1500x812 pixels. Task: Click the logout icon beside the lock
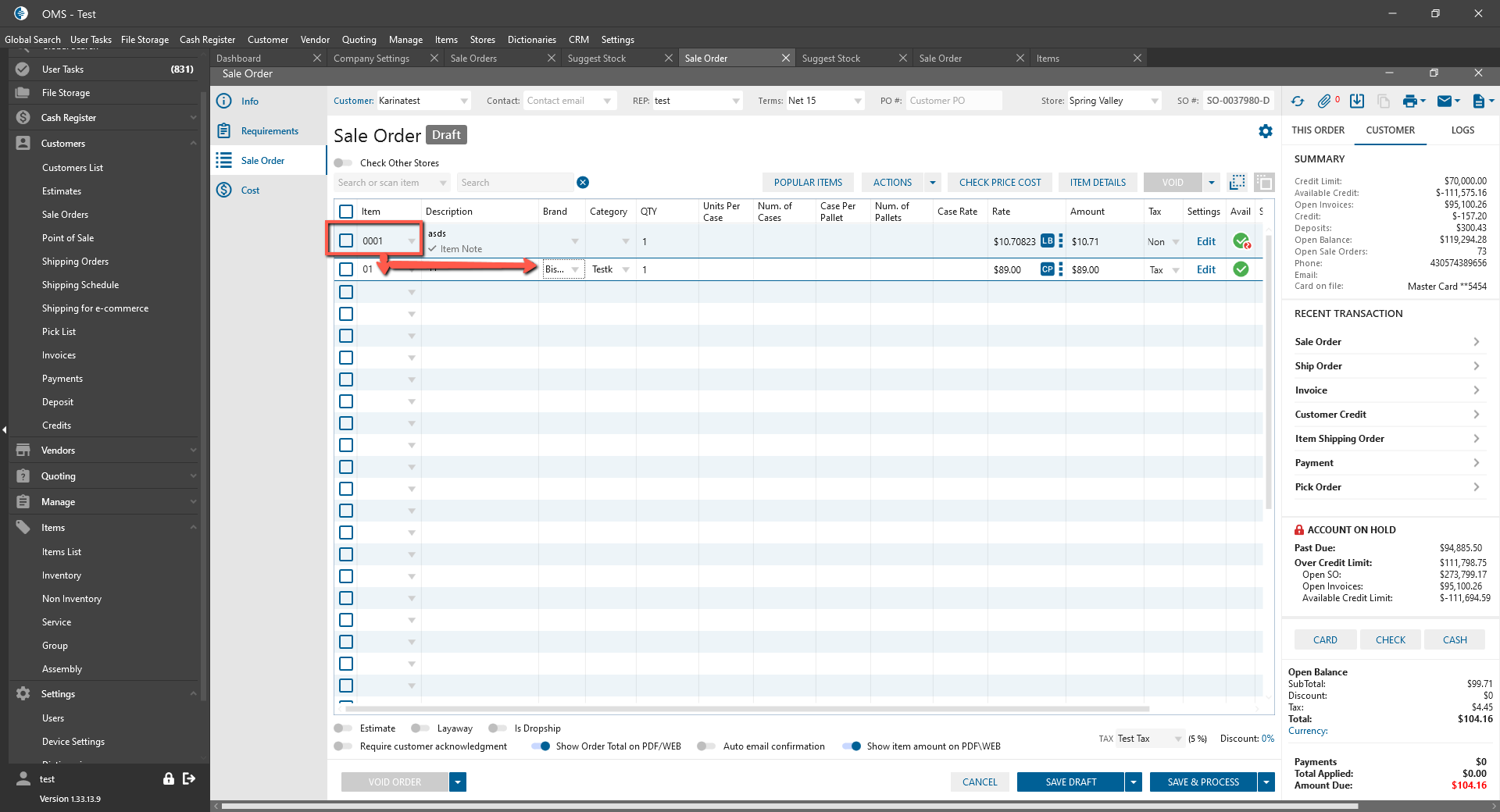[x=189, y=778]
